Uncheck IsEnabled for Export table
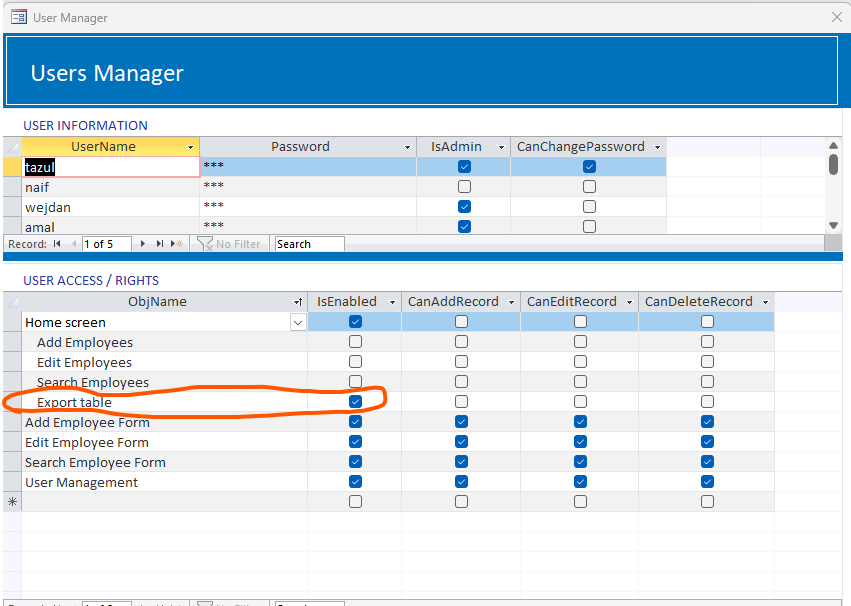The height and width of the screenshot is (606, 851). pyautogui.click(x=355, y=402)
